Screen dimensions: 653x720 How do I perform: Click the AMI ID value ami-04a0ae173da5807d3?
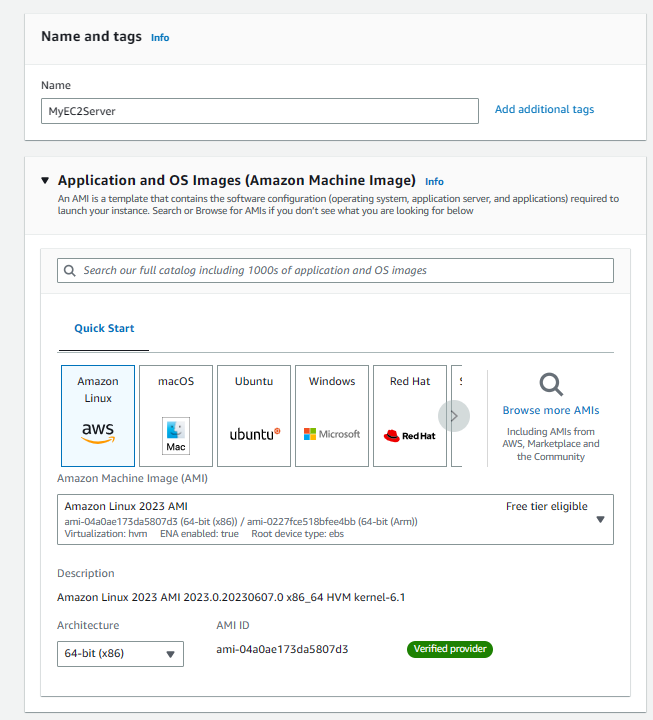click(x=282, y=649)
